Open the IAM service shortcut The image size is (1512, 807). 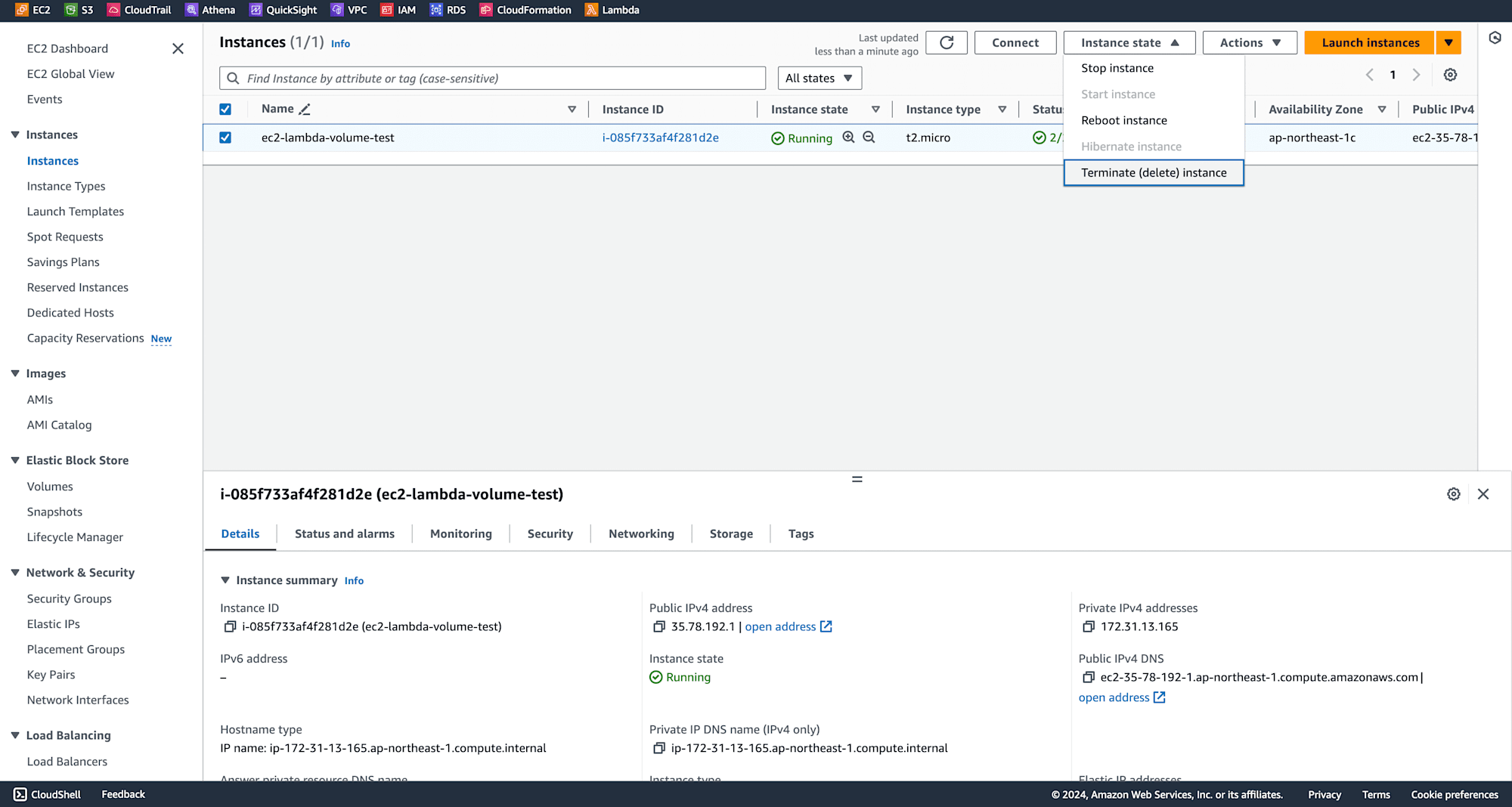click(398, 10)
